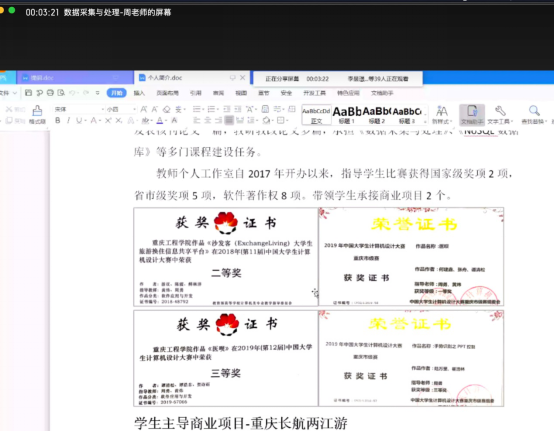The image size is (554, 432).
Task: Click the 二等奖 award certificate image
Action: point(226,257)
